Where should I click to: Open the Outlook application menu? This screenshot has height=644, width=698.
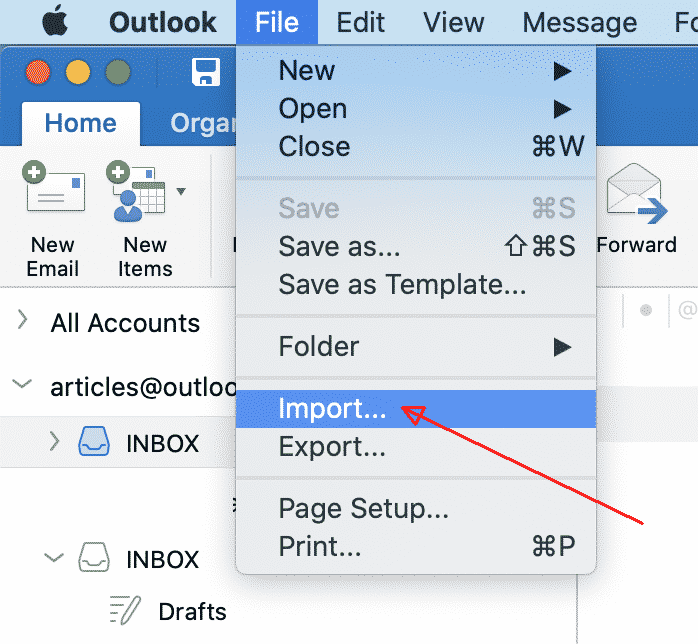162,22
